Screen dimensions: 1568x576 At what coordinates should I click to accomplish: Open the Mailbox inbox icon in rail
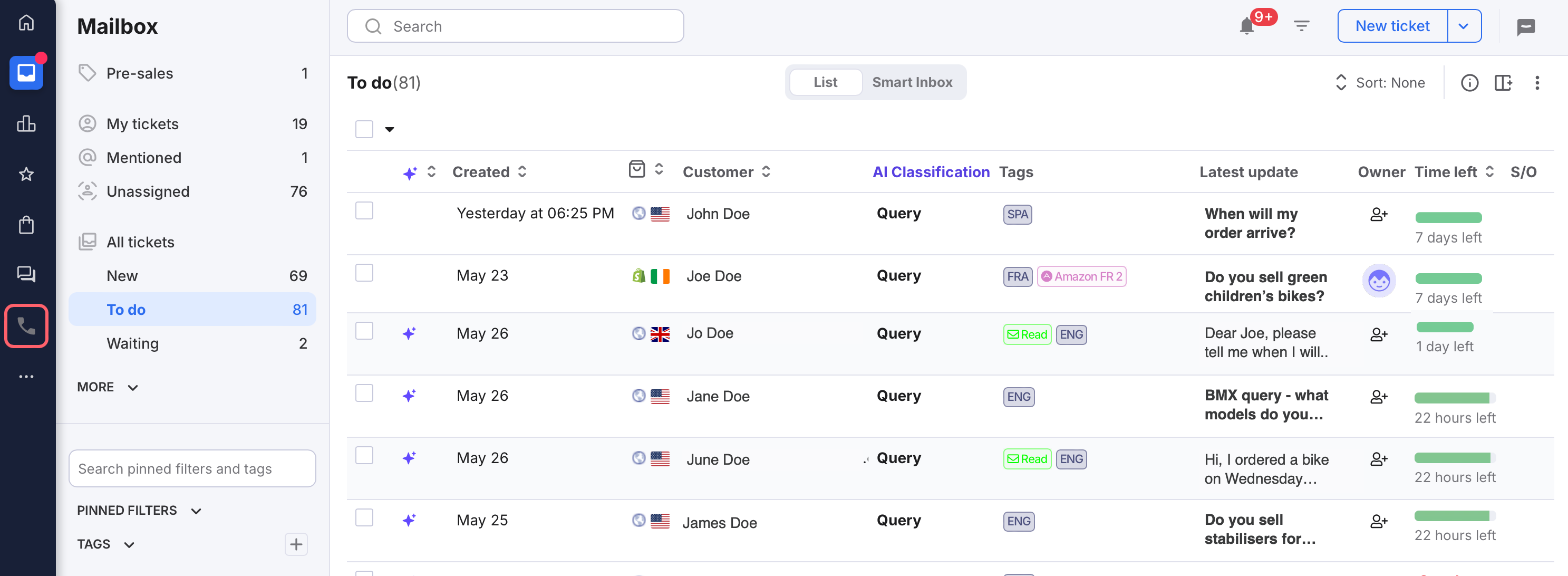pos(26,73)
